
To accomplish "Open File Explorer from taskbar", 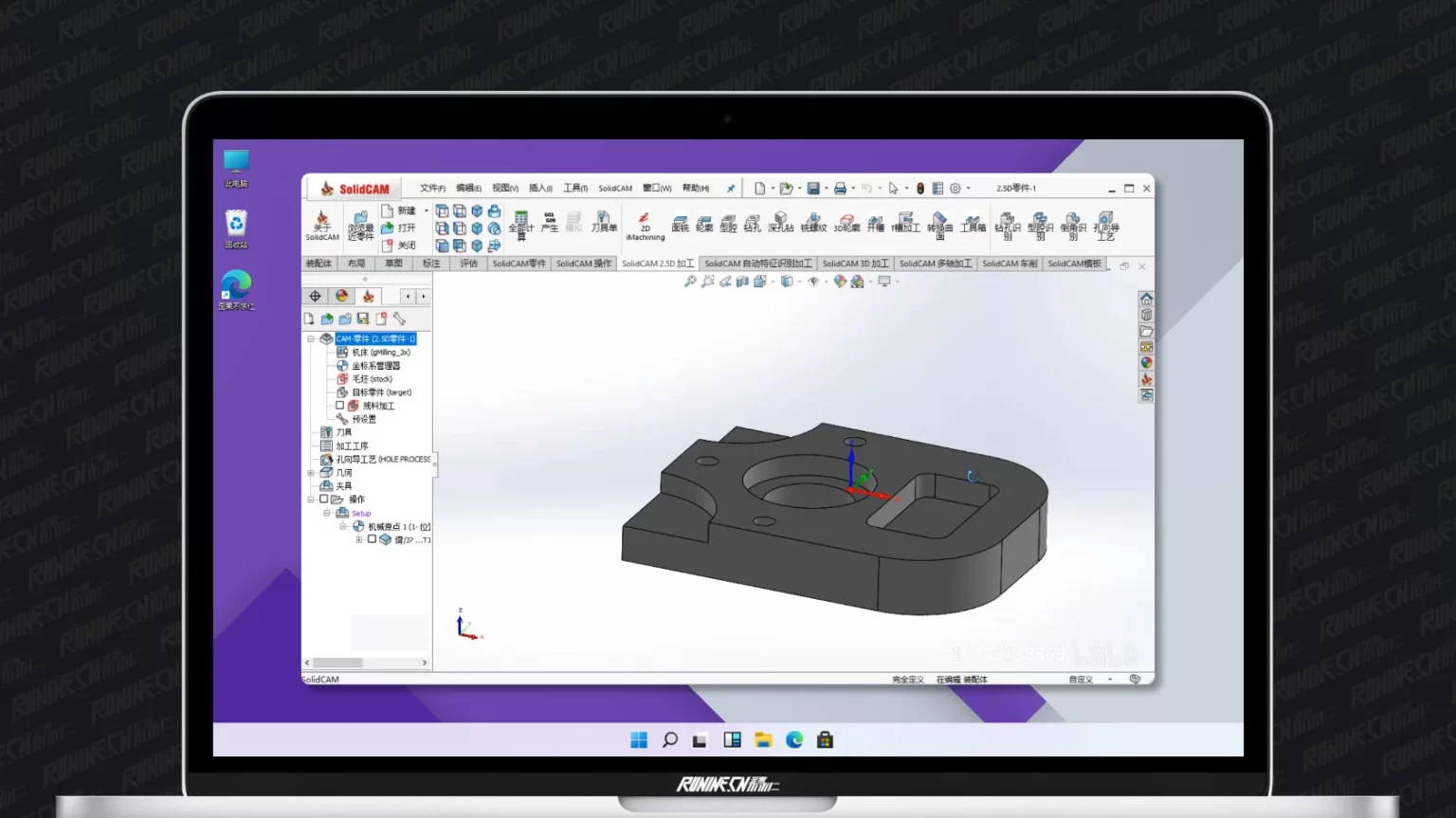I will tap(763, 740).
